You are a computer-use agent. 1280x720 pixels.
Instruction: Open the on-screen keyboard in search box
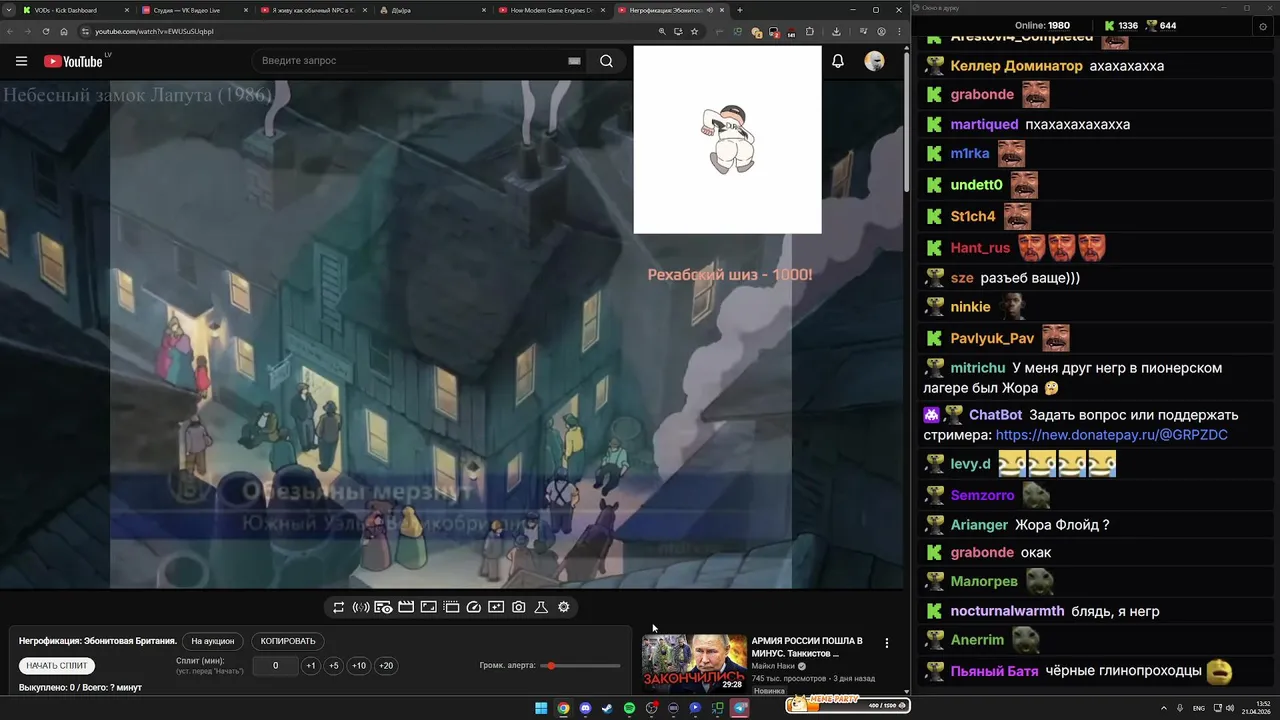pos(574,61)
